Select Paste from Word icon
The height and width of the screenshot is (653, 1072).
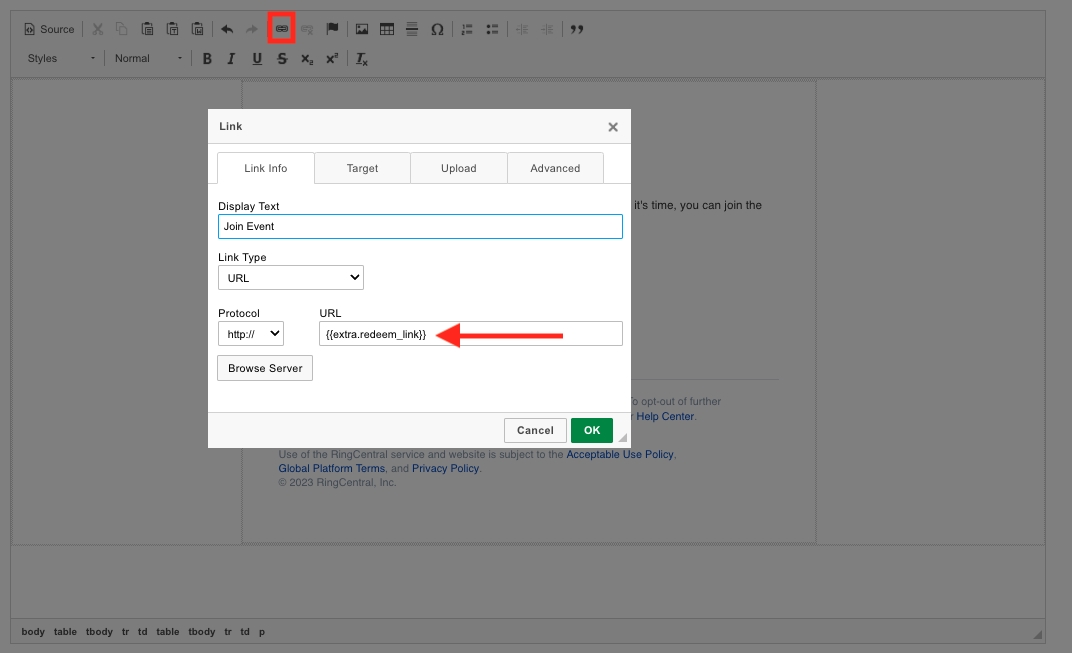point(198,29)
